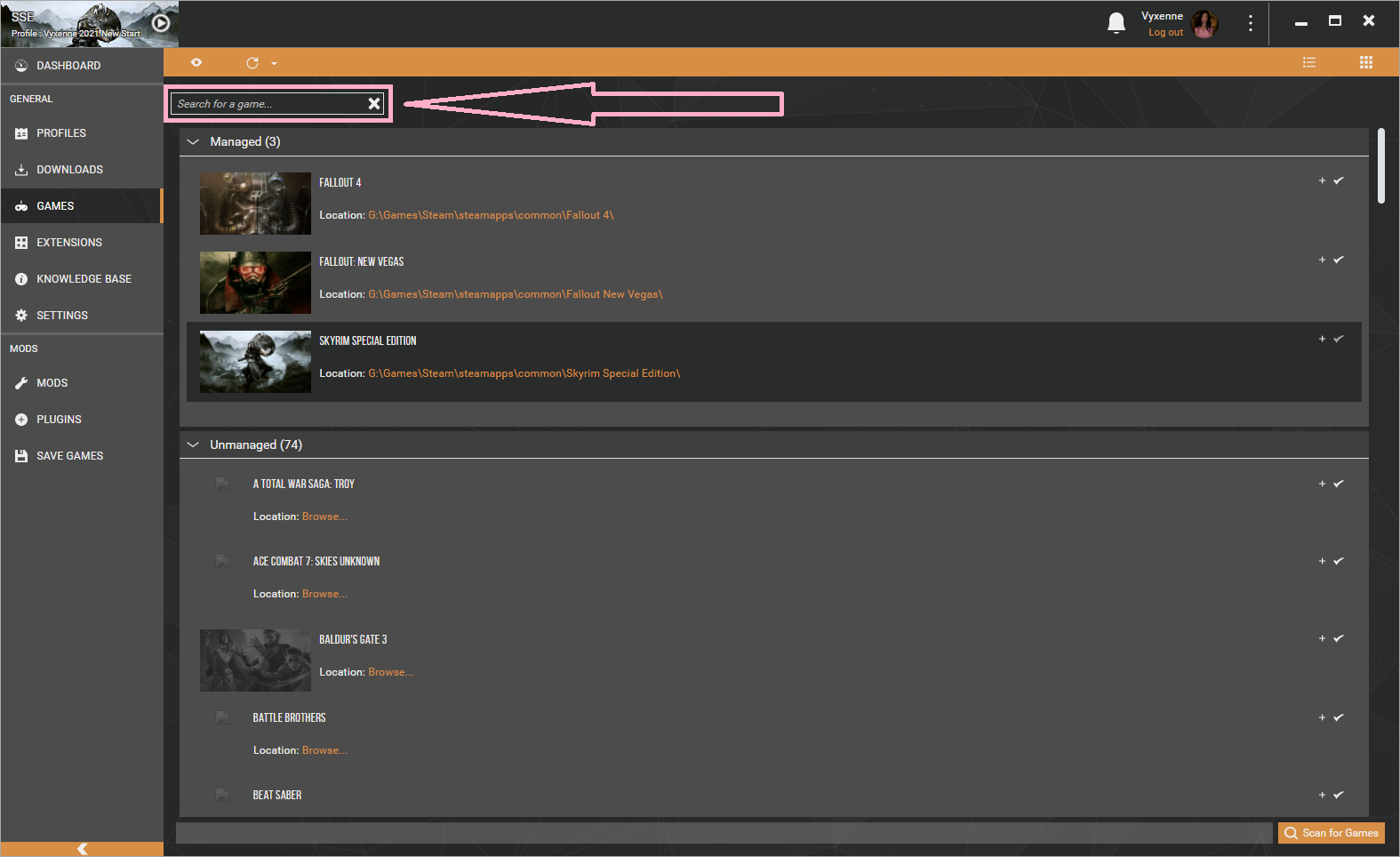Select the Skyrim Special Edition thumbnail
This screenshot has width=1400, height=857.
click(255, 362)
